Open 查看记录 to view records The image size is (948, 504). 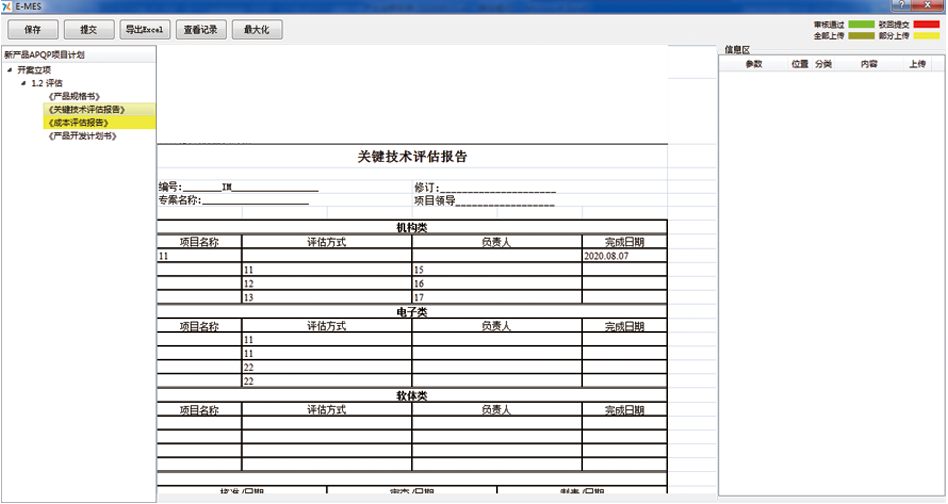(201, 30)
